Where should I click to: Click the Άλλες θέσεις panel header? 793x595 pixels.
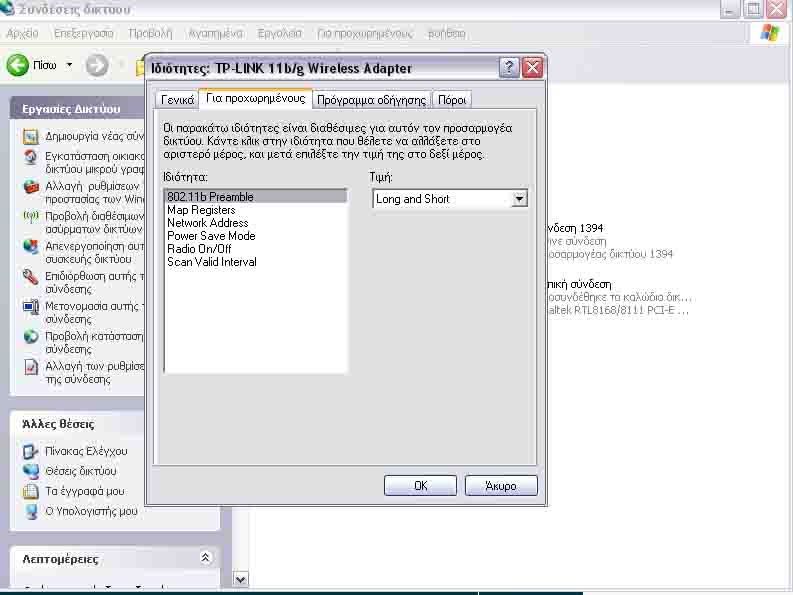77,424
